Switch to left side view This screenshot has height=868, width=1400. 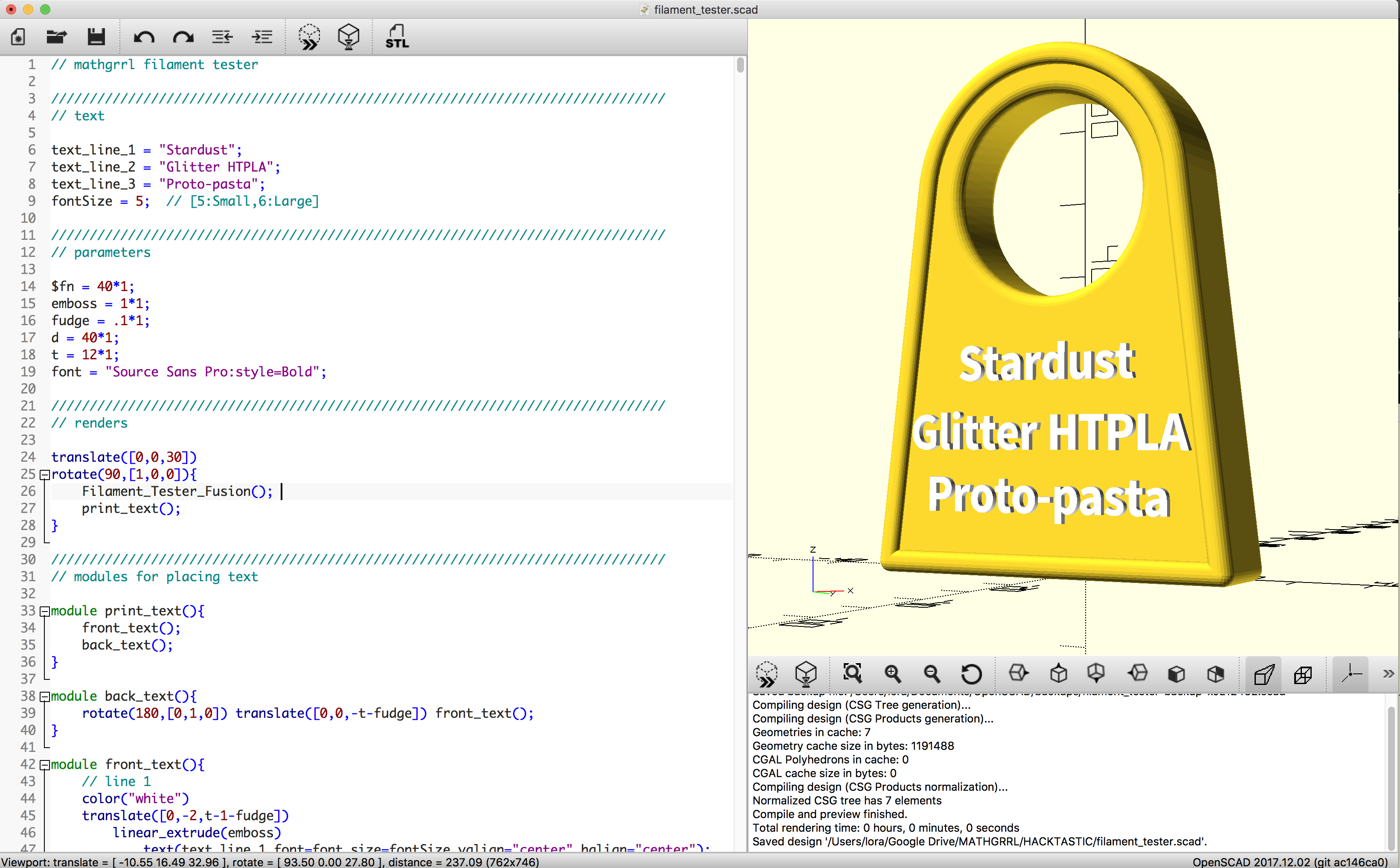[1137, 673]
